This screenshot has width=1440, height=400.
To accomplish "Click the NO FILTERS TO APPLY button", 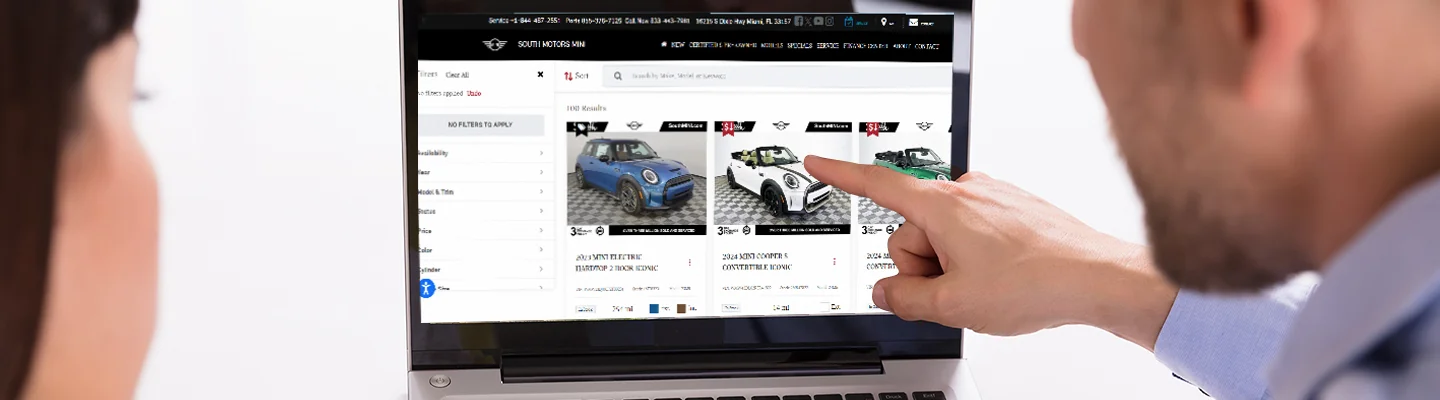I will coord(480,125).
